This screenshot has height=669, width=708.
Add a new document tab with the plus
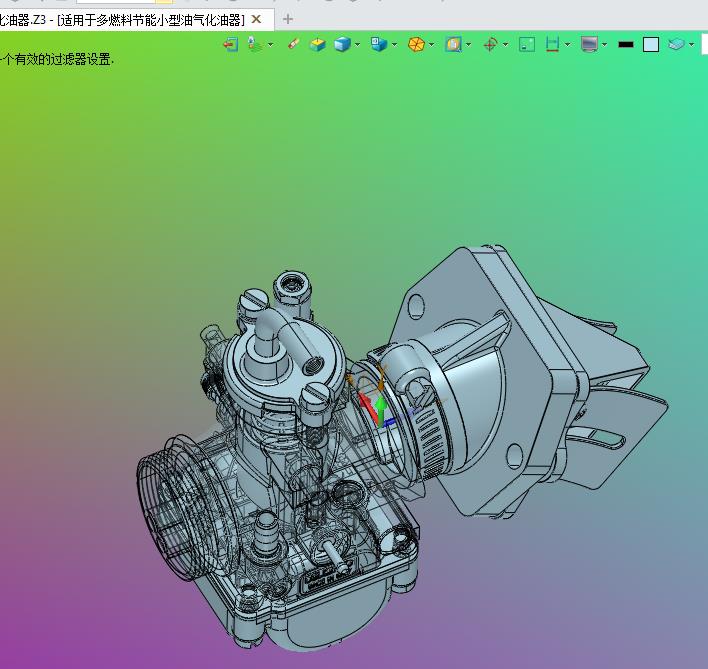coord(288,19)
